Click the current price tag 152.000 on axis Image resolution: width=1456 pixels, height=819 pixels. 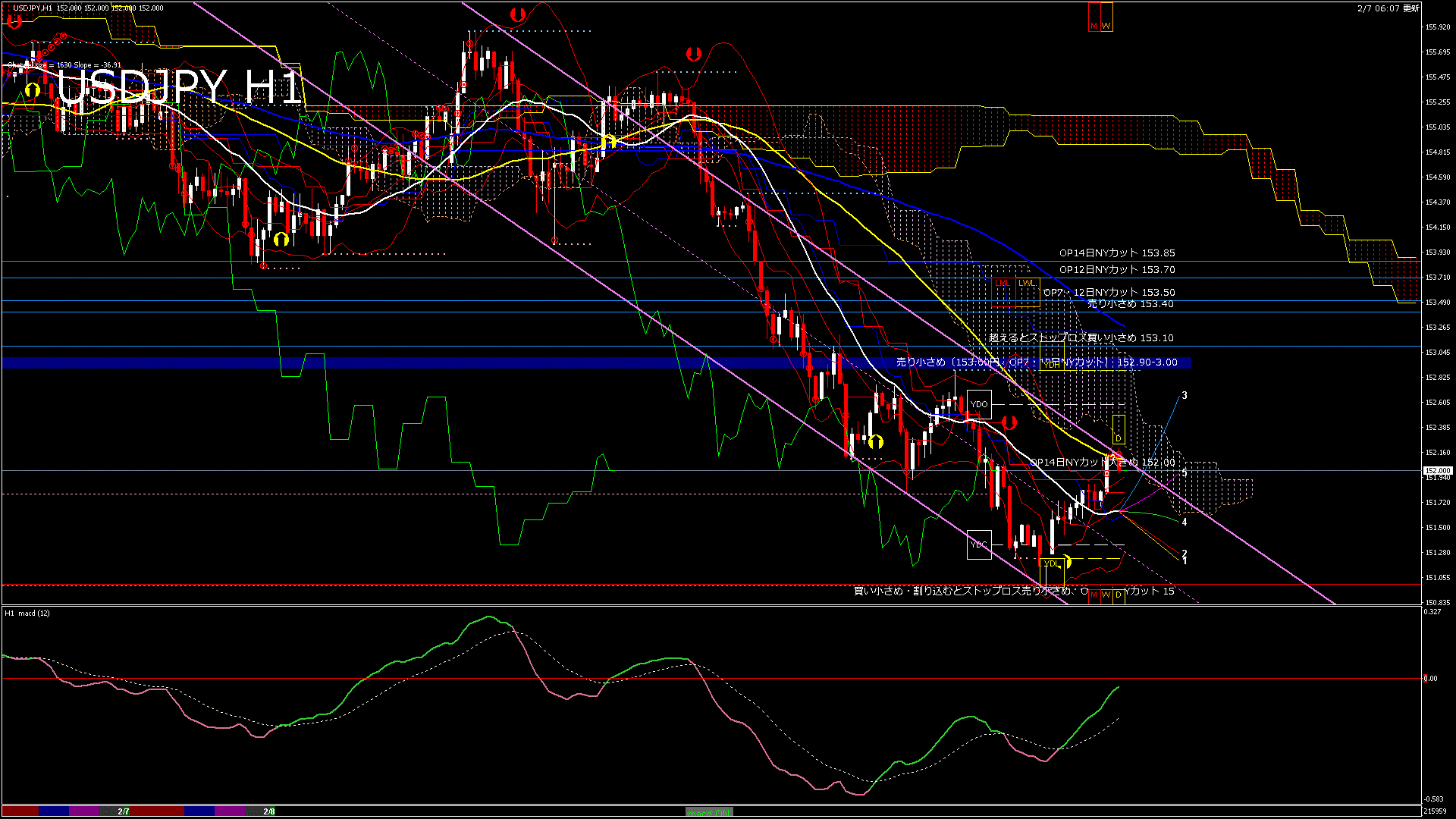tap(1437, 471)
